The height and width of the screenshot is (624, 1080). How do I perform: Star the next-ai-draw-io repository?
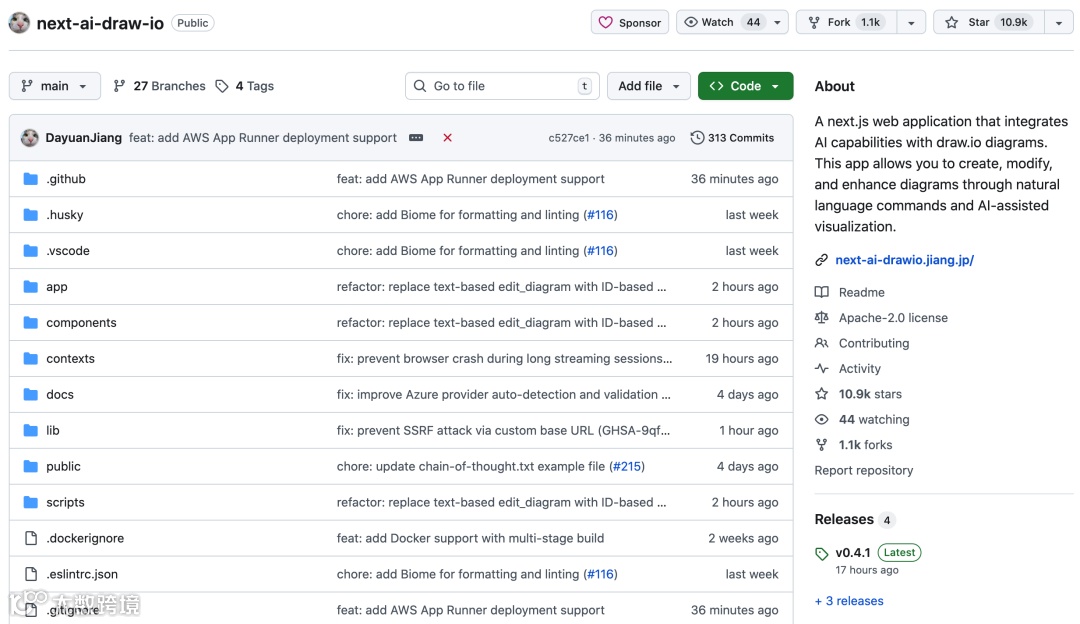[x=987, y=22]
